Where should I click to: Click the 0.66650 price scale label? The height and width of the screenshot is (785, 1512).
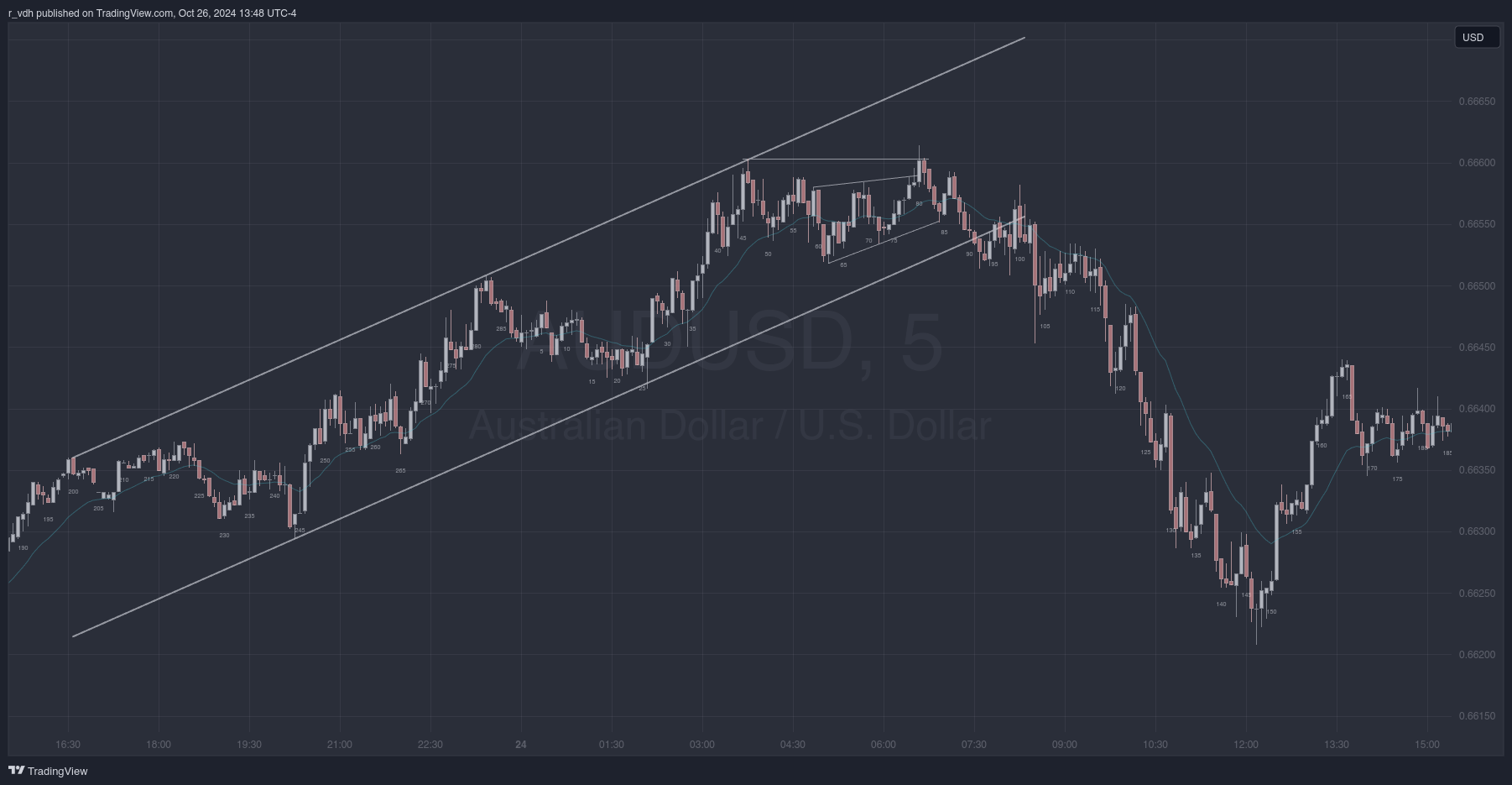click(x=1477, y=102)
